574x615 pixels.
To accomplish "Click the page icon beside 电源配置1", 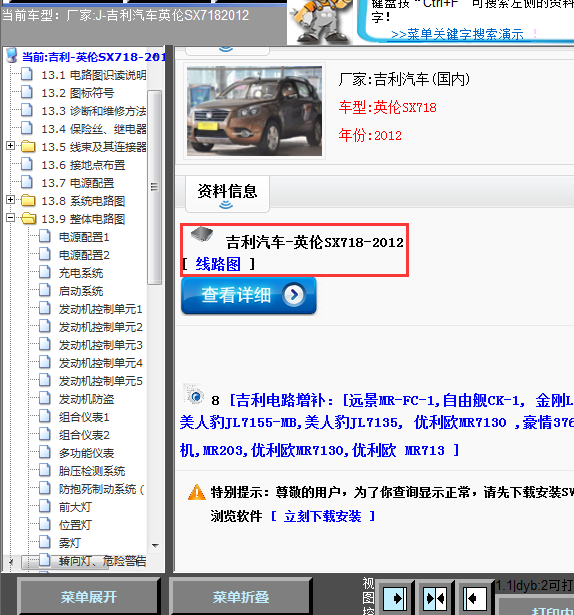I will [45, 237].
